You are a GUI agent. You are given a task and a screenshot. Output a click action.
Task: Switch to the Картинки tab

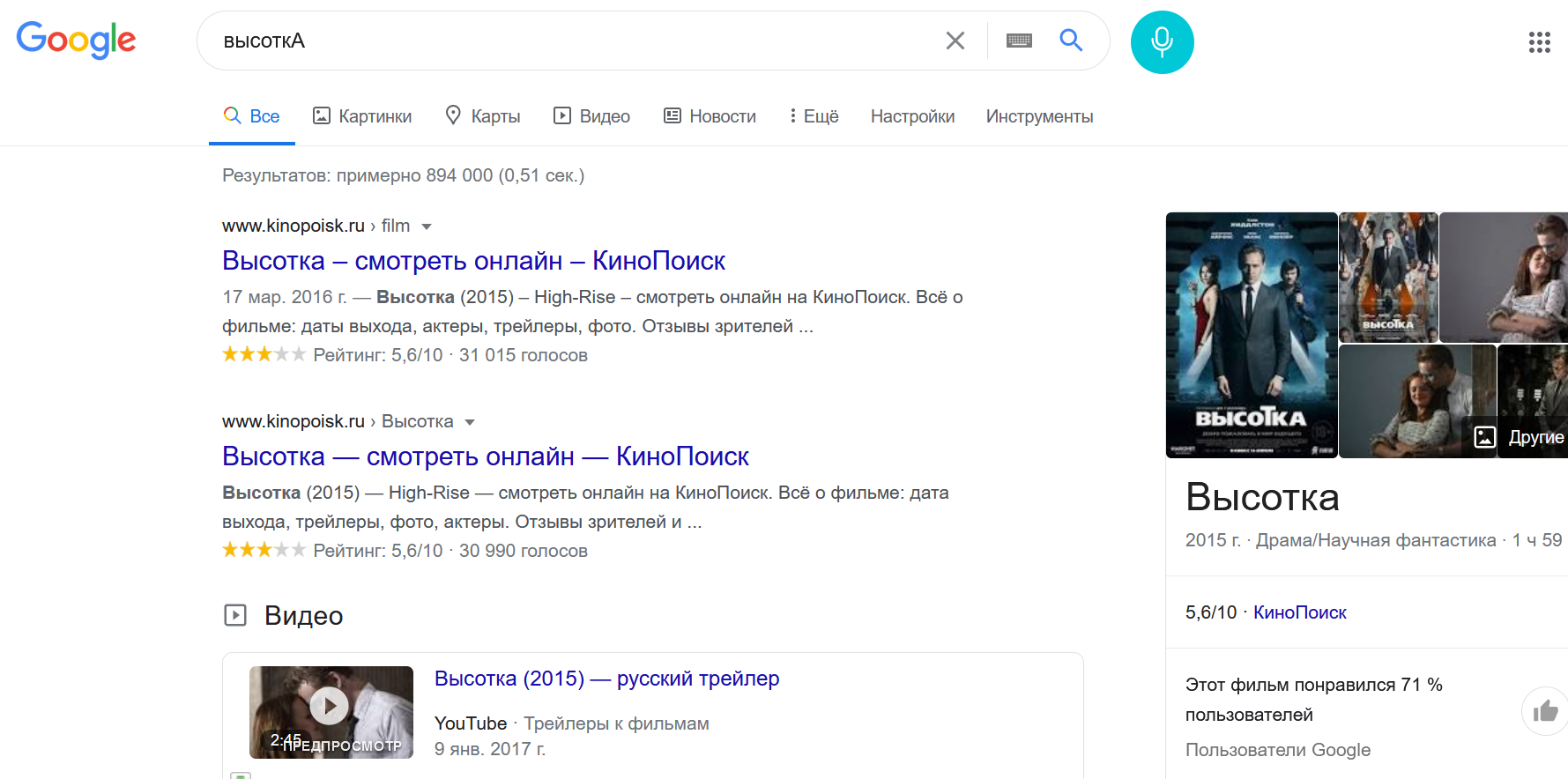tap(362, 116)
